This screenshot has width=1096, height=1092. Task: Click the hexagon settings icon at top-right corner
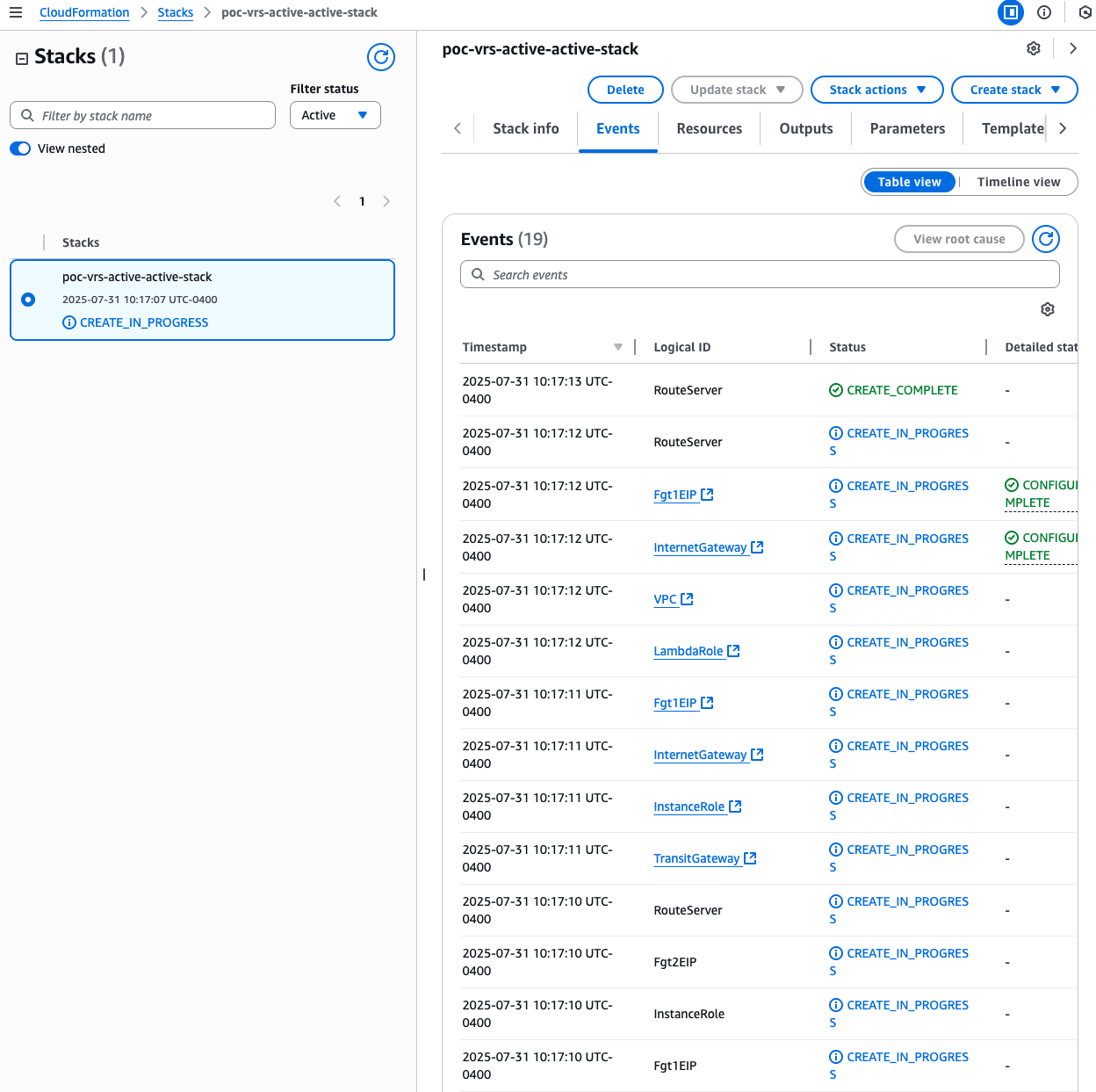tap(1085, 12)
